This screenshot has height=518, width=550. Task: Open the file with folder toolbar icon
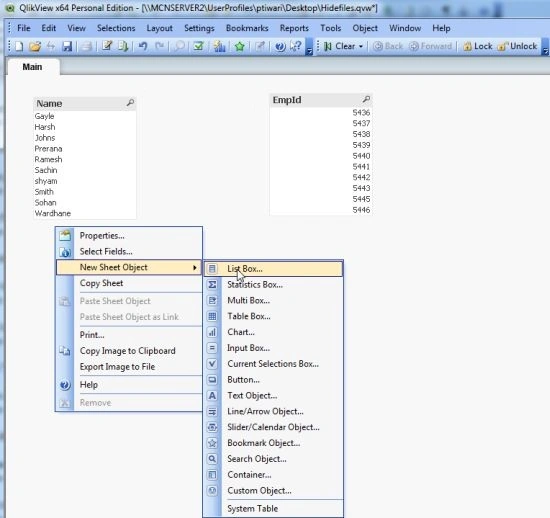[x=35, y=46]
